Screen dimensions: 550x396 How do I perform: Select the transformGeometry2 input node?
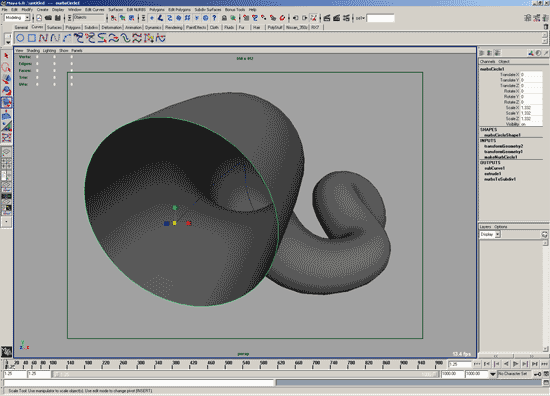[x=503, y=146]
